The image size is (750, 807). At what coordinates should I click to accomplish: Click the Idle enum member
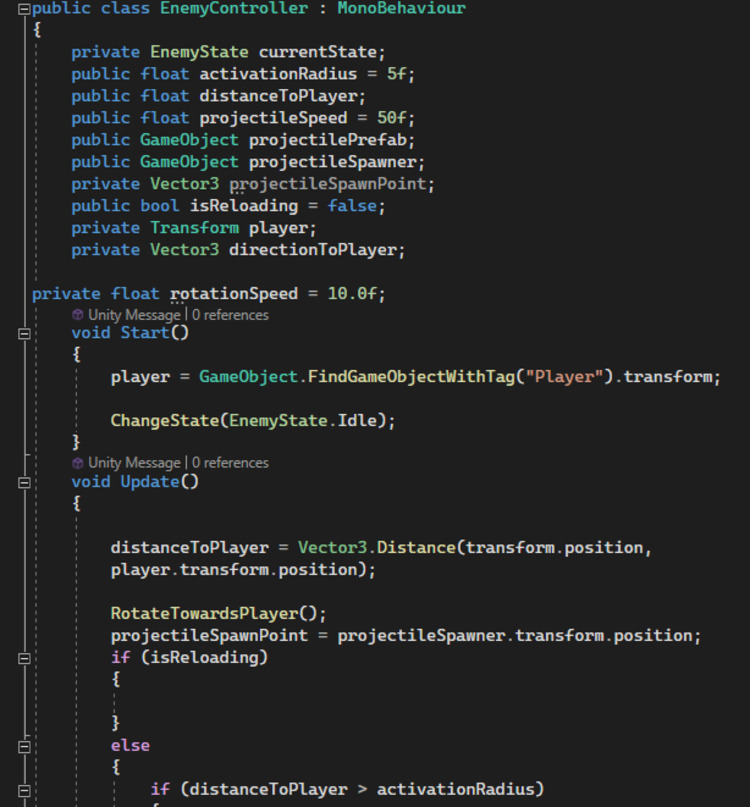click(357, 421)
